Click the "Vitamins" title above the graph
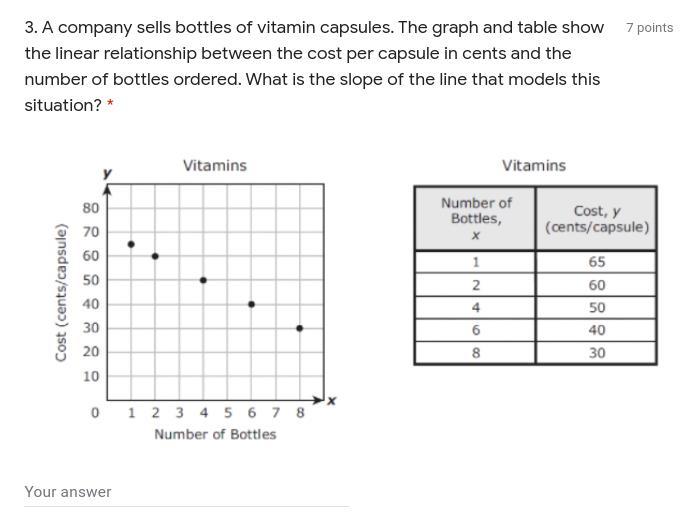This screenshot has height=524, width=687. [x=214, y=165]
